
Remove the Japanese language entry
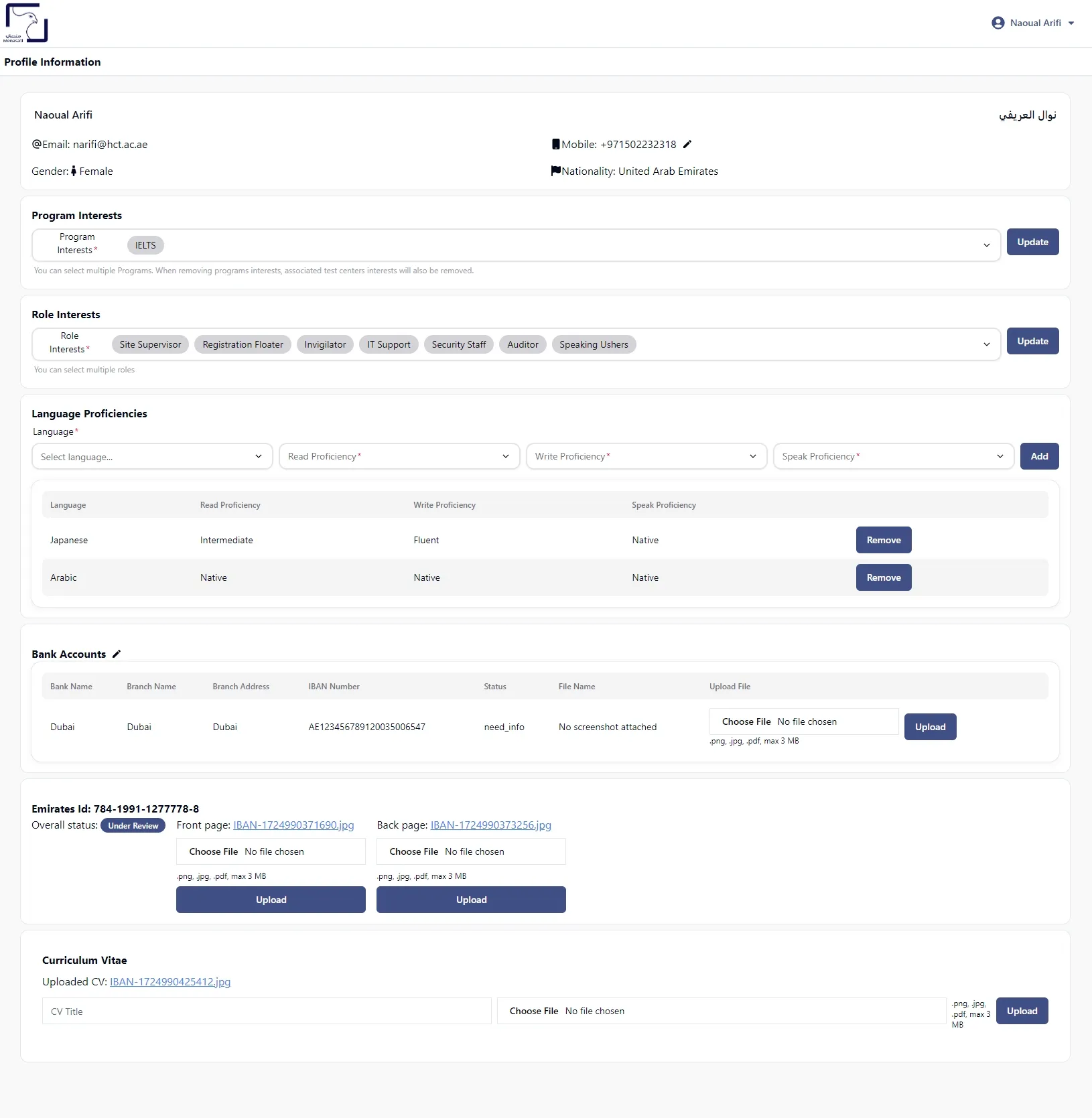point(883,540)
